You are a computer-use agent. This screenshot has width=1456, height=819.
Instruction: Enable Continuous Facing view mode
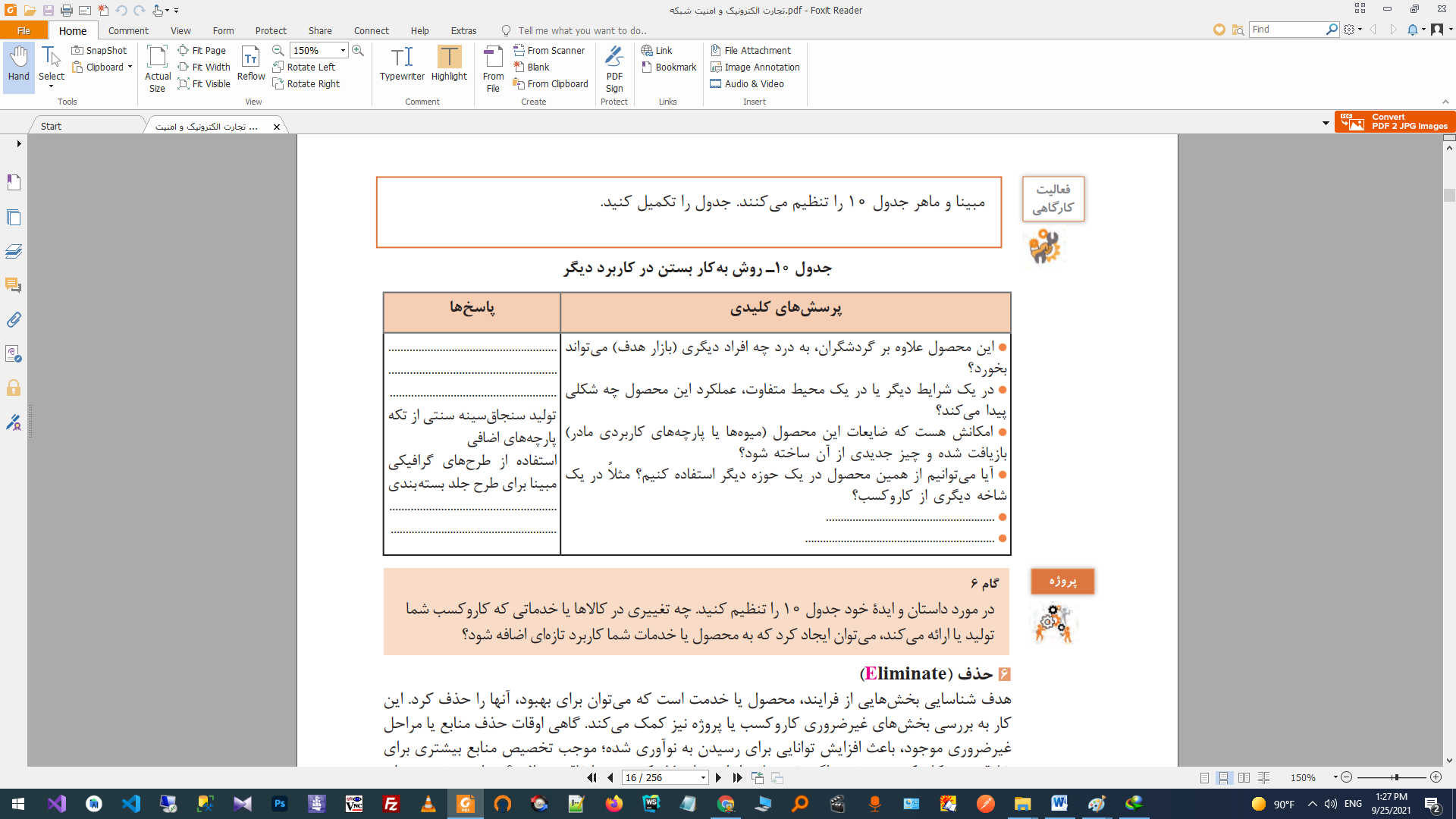tap(1263, 777)
